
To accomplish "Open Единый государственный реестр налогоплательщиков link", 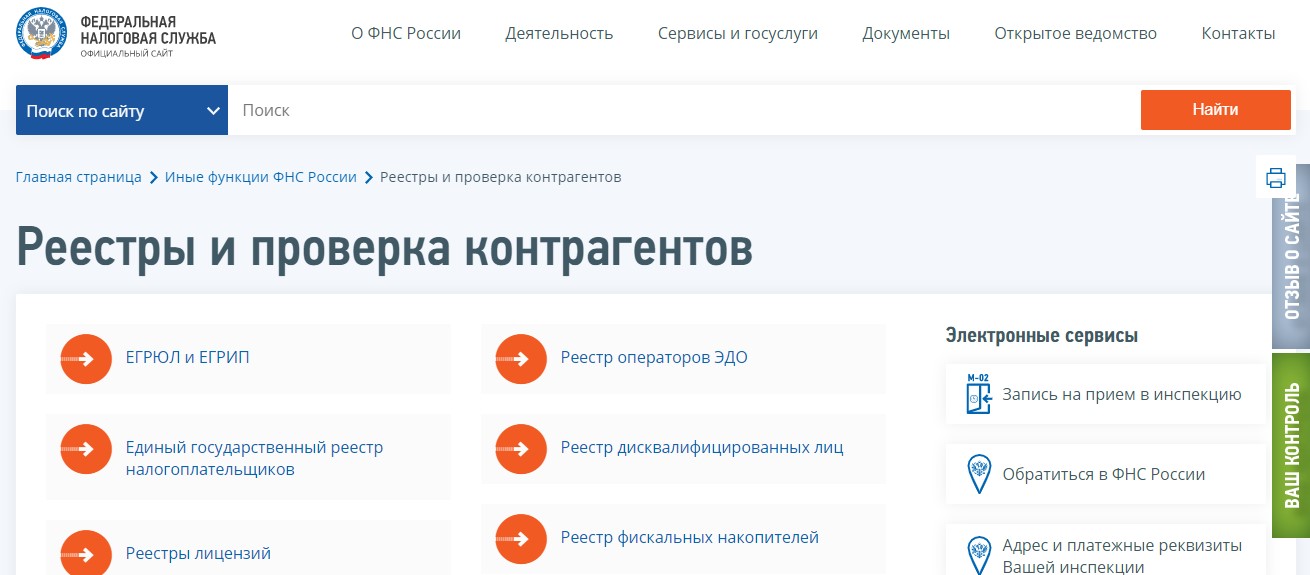I will [254, 458].
